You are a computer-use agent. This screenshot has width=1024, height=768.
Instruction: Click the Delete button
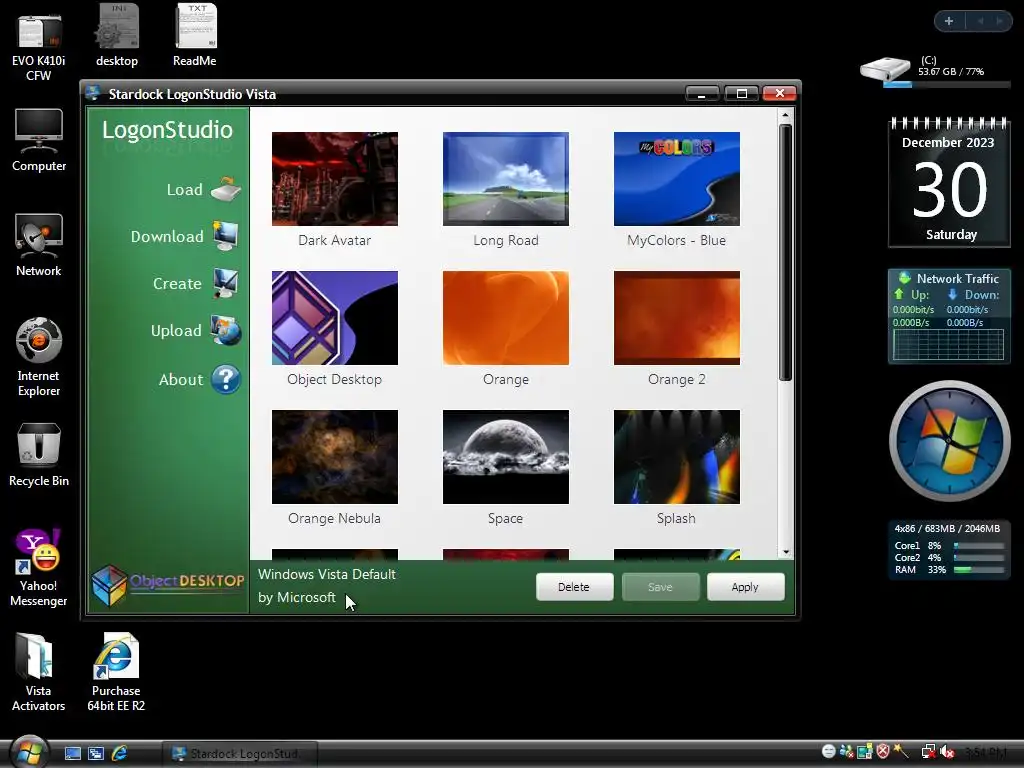(574, 587)
